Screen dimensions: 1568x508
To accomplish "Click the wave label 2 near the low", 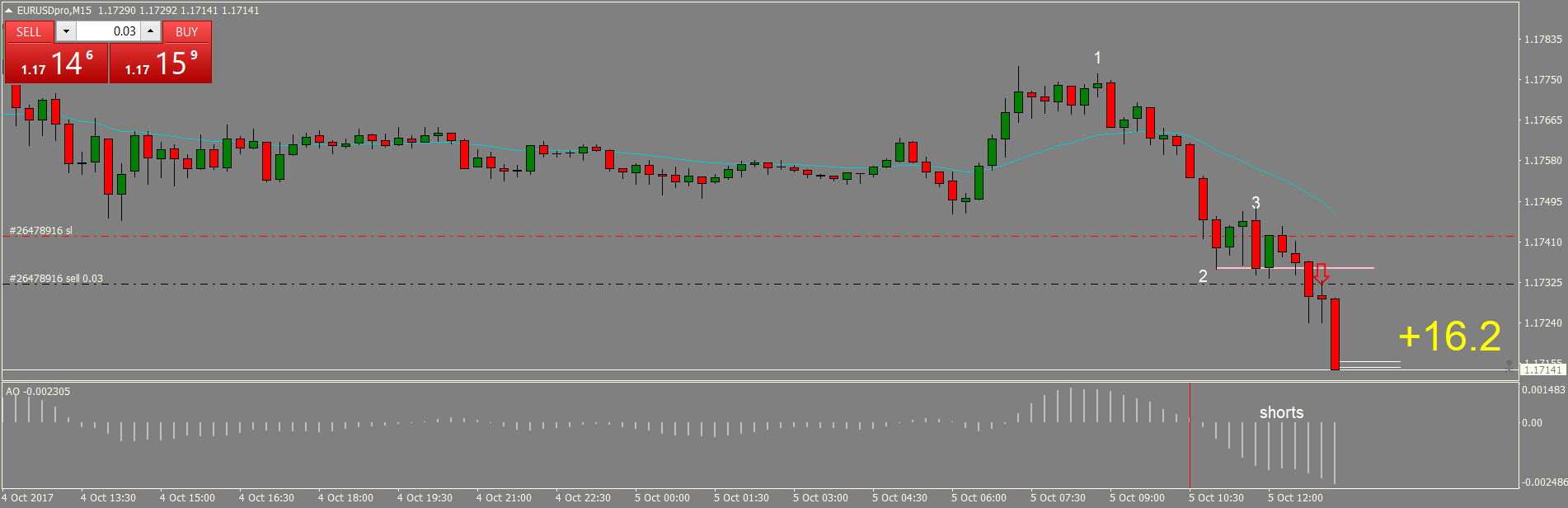I will [1203, 276].
